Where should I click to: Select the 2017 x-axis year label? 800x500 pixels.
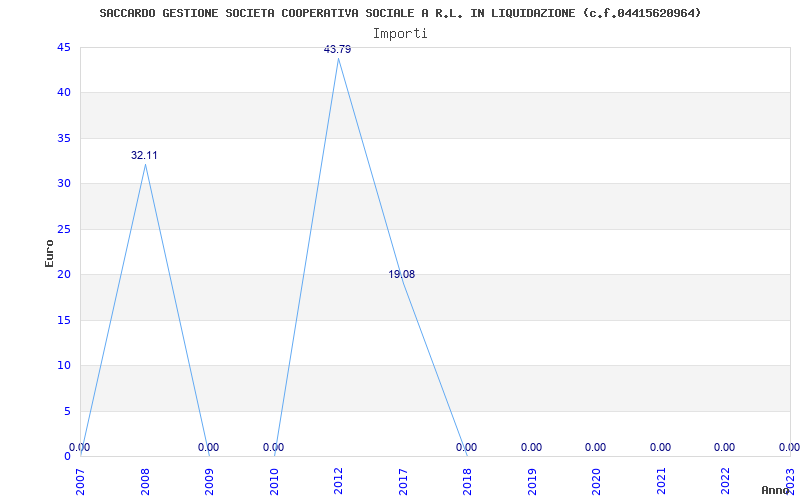point(403,482)
